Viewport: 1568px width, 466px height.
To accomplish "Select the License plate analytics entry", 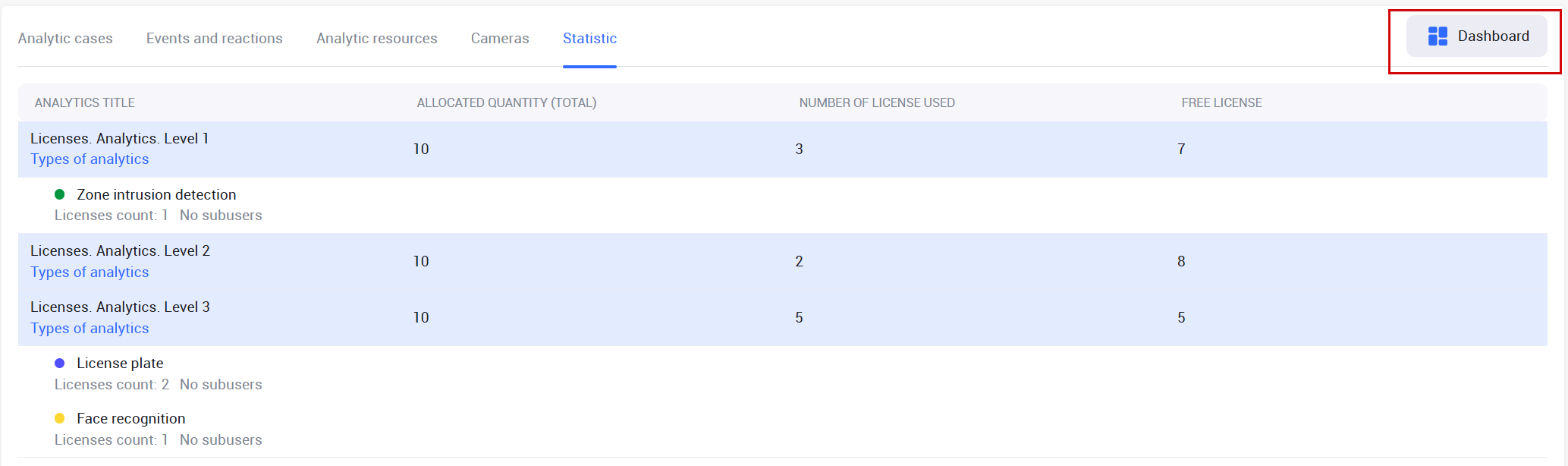I will [x=120, y=364].
